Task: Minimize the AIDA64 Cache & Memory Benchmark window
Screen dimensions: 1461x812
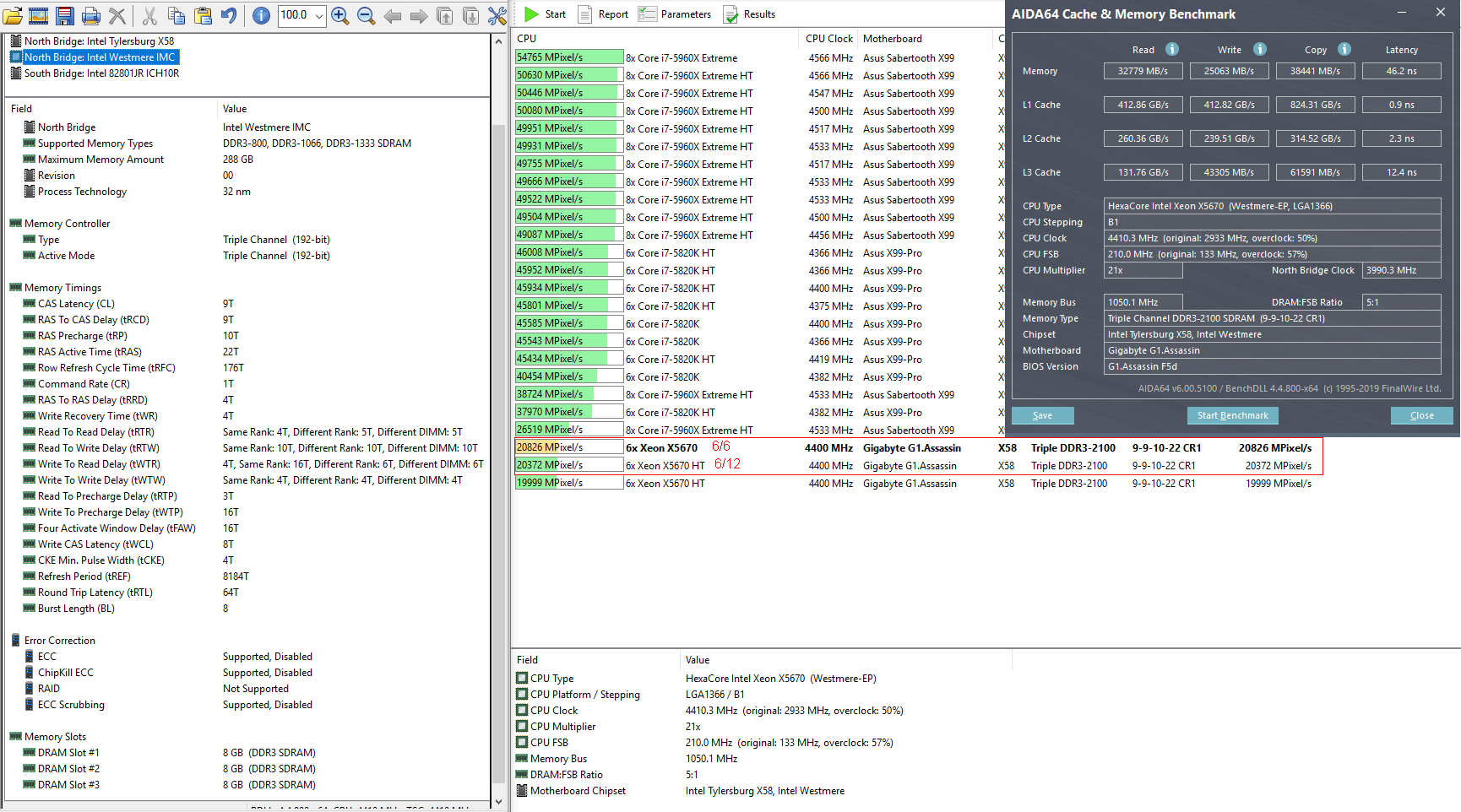Action: tap(1402, 13)
